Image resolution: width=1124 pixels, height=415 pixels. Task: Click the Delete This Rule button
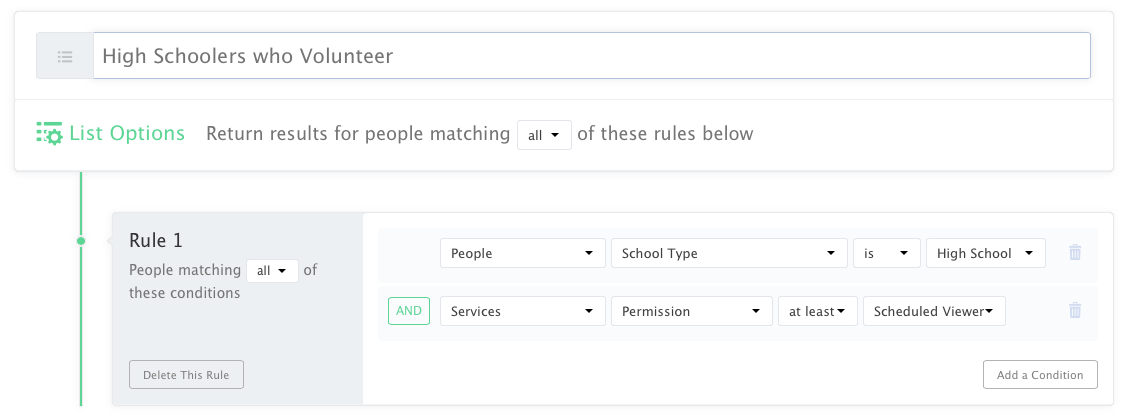click(x=186, y=375)
